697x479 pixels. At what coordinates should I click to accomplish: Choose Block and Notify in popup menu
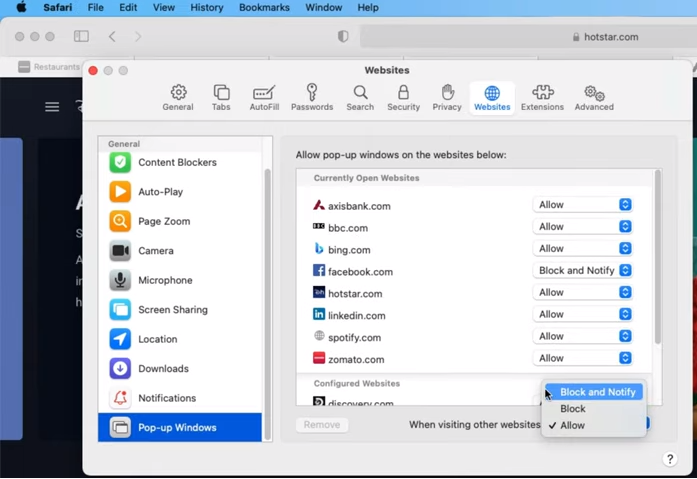(594, 392)
